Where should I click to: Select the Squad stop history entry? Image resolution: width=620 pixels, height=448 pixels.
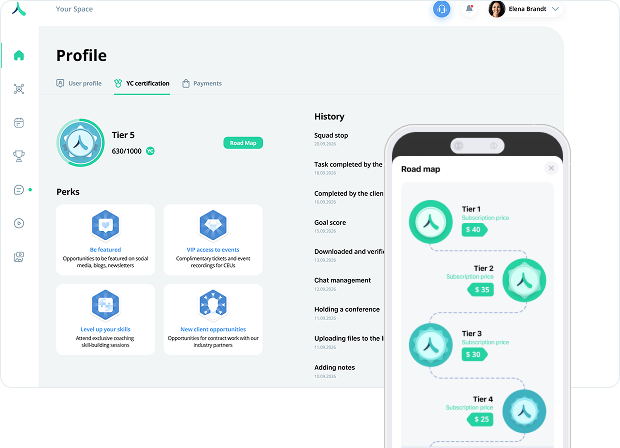(x=331, y=138)
